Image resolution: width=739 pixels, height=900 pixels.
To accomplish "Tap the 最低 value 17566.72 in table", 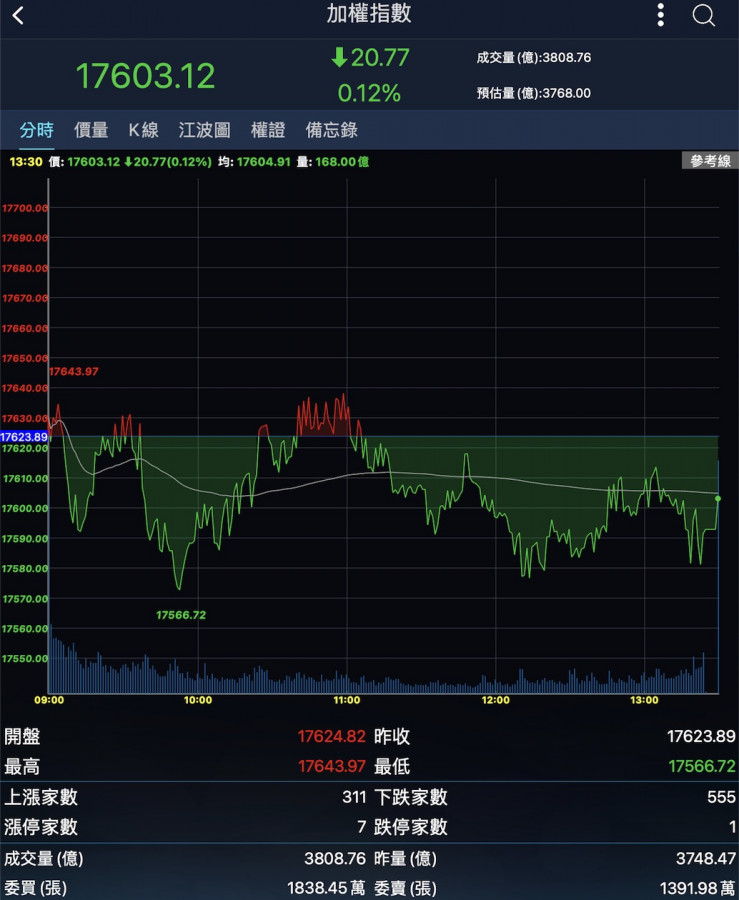I will (702, 766).
